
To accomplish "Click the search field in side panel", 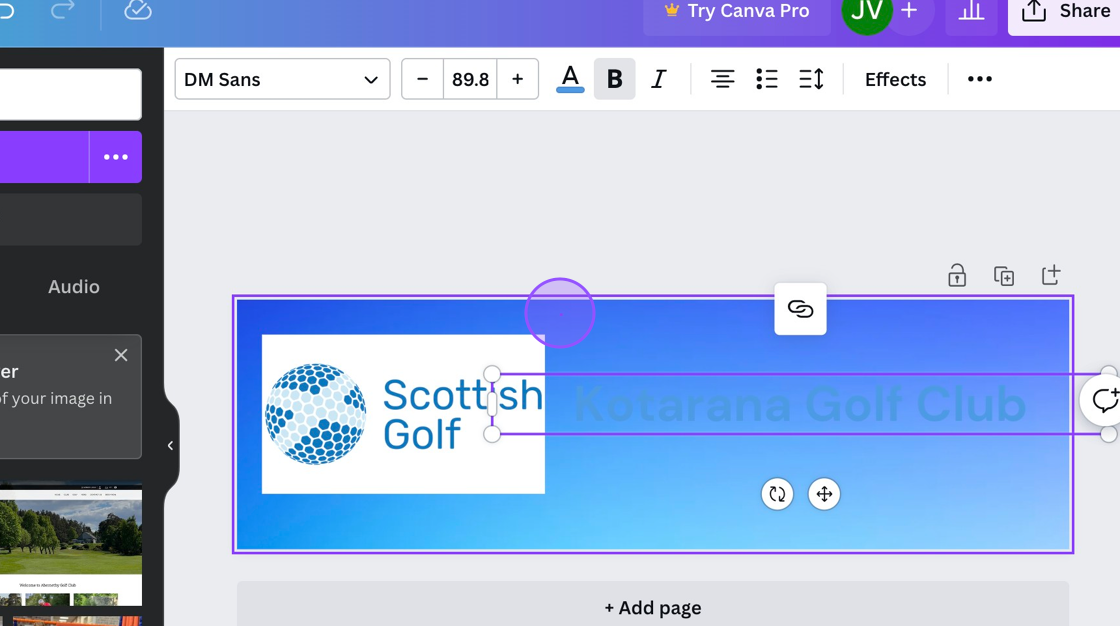I will pyautogui.click(x=70, y=94).
